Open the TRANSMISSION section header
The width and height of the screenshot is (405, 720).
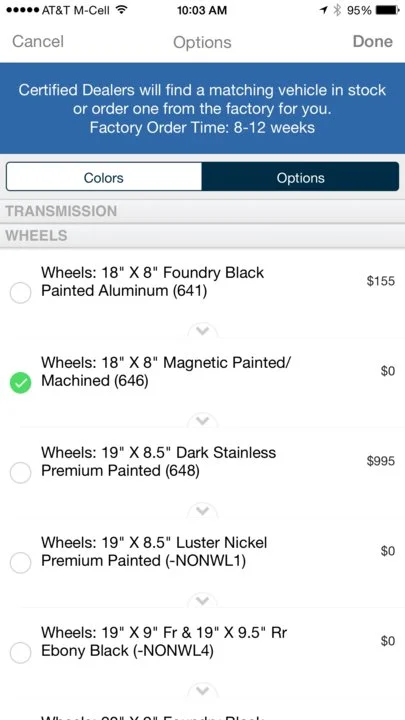point(202,211)
